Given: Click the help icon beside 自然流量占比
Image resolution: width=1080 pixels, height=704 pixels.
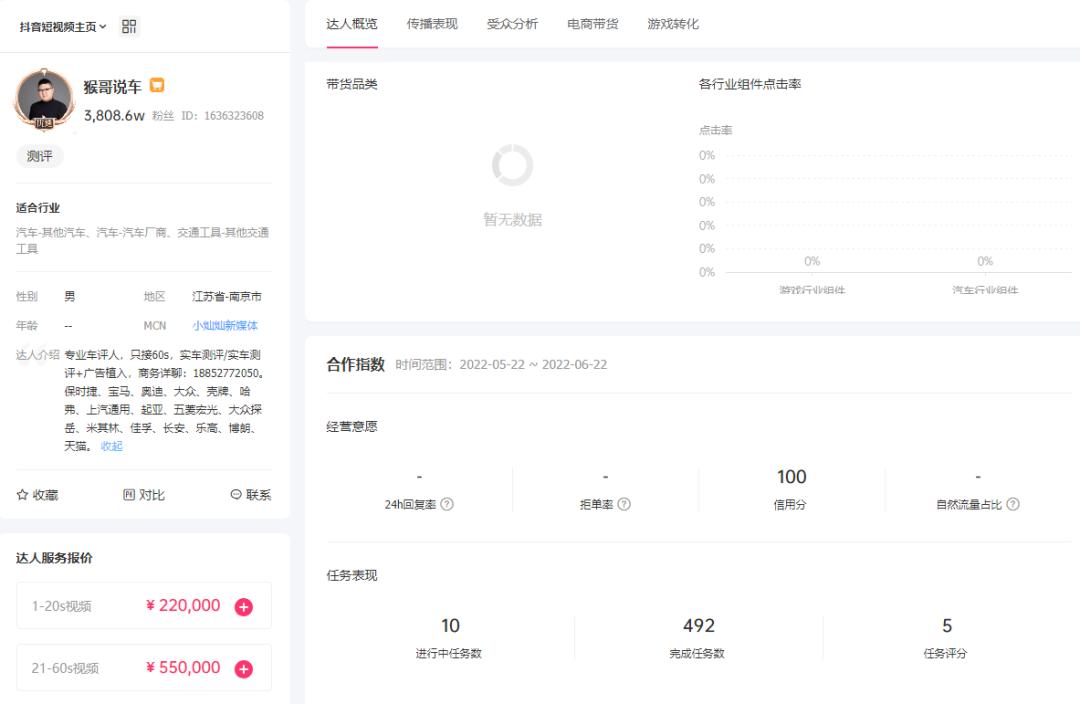Looking at the screenshot, I should click(x=1012, y=504).
